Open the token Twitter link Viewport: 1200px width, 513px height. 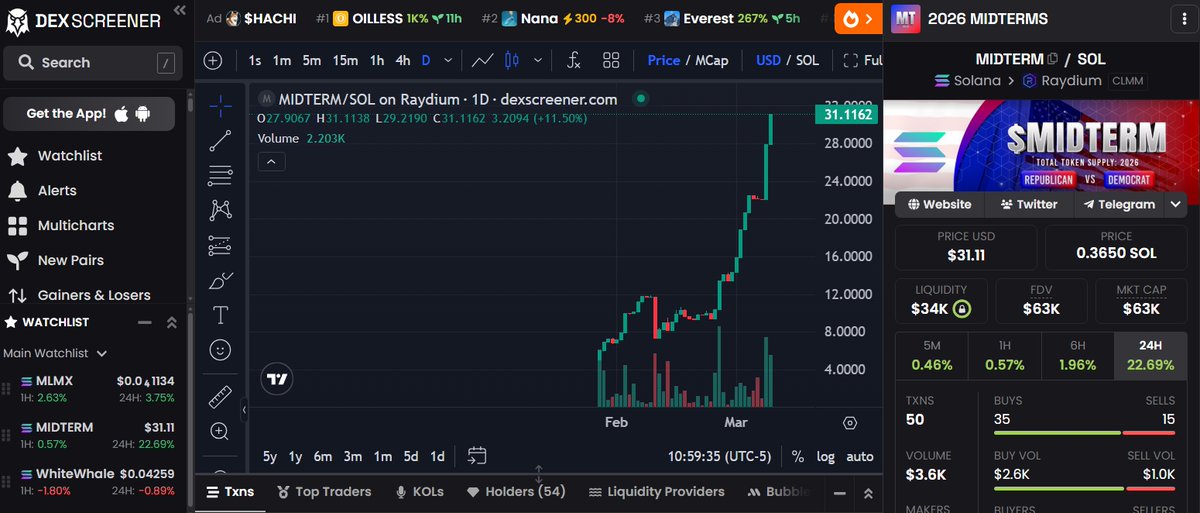point(1028,204)
